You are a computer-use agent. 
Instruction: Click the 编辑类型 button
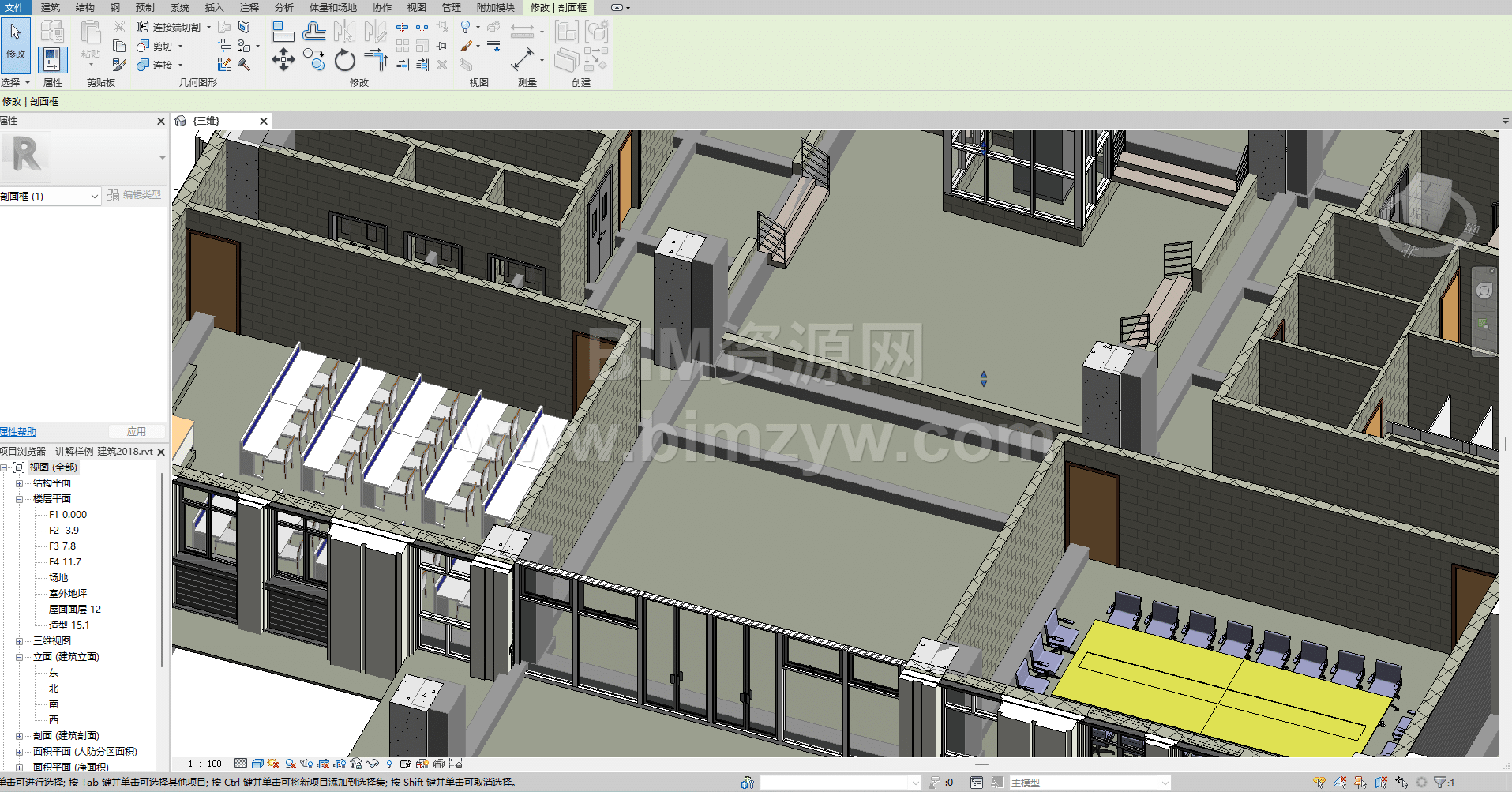coord(134,195)
